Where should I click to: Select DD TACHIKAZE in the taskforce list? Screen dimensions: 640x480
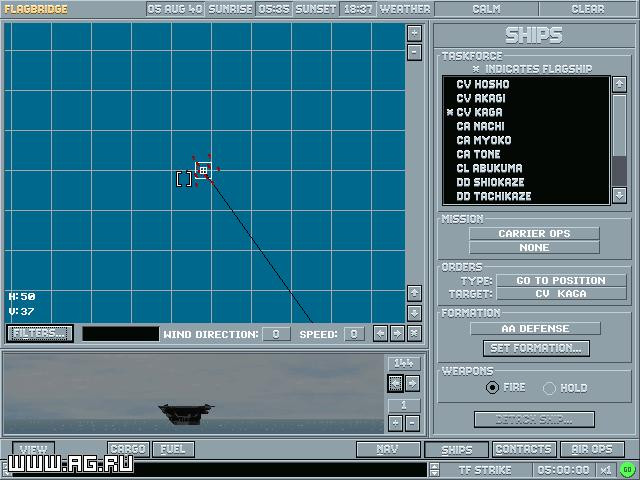coord(526,196)
